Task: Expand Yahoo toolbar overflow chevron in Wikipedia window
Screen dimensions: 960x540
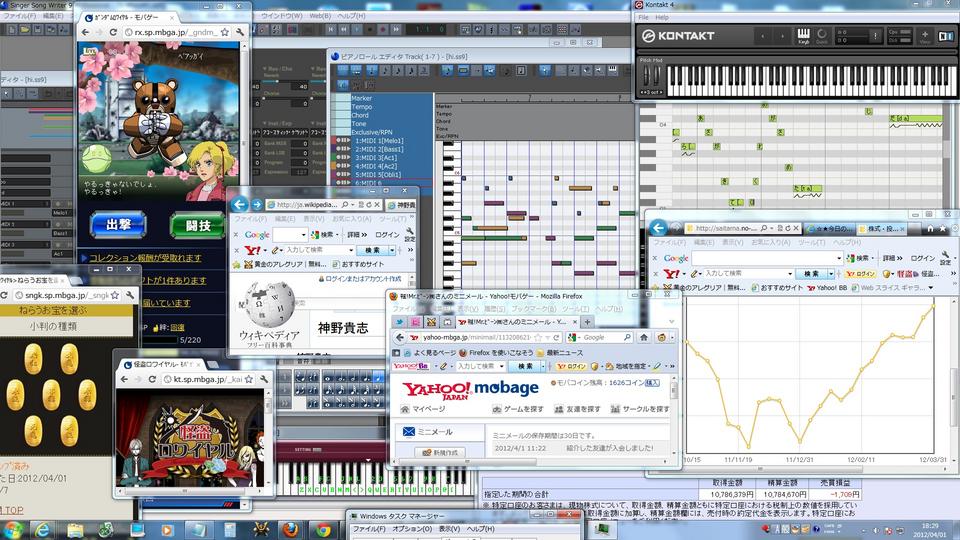Action: [x=410, y=250]
